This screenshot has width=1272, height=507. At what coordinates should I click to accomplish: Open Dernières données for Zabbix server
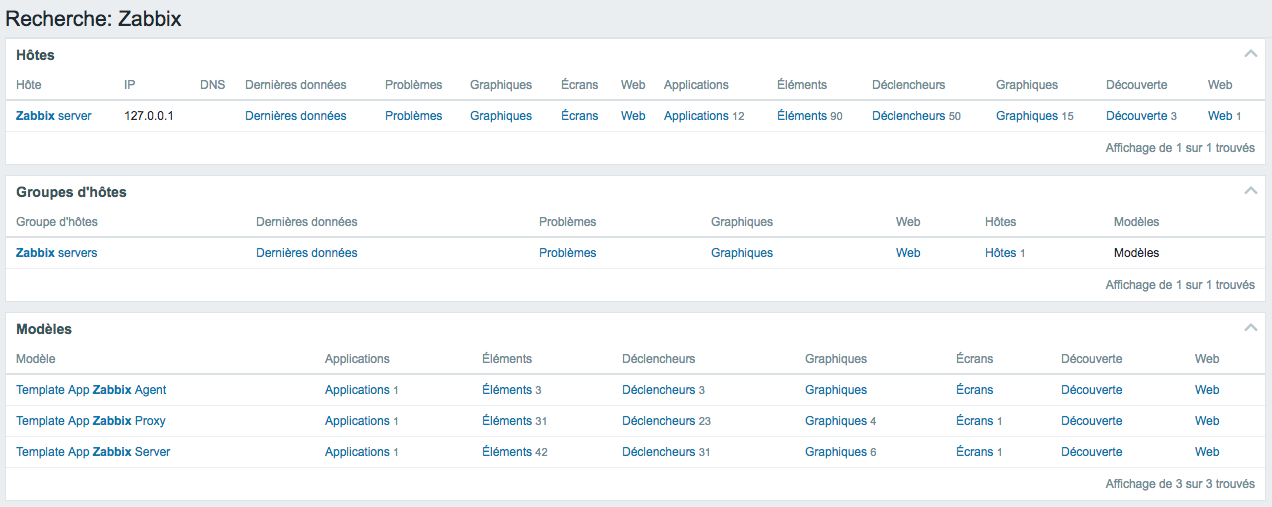click(296, 116)
